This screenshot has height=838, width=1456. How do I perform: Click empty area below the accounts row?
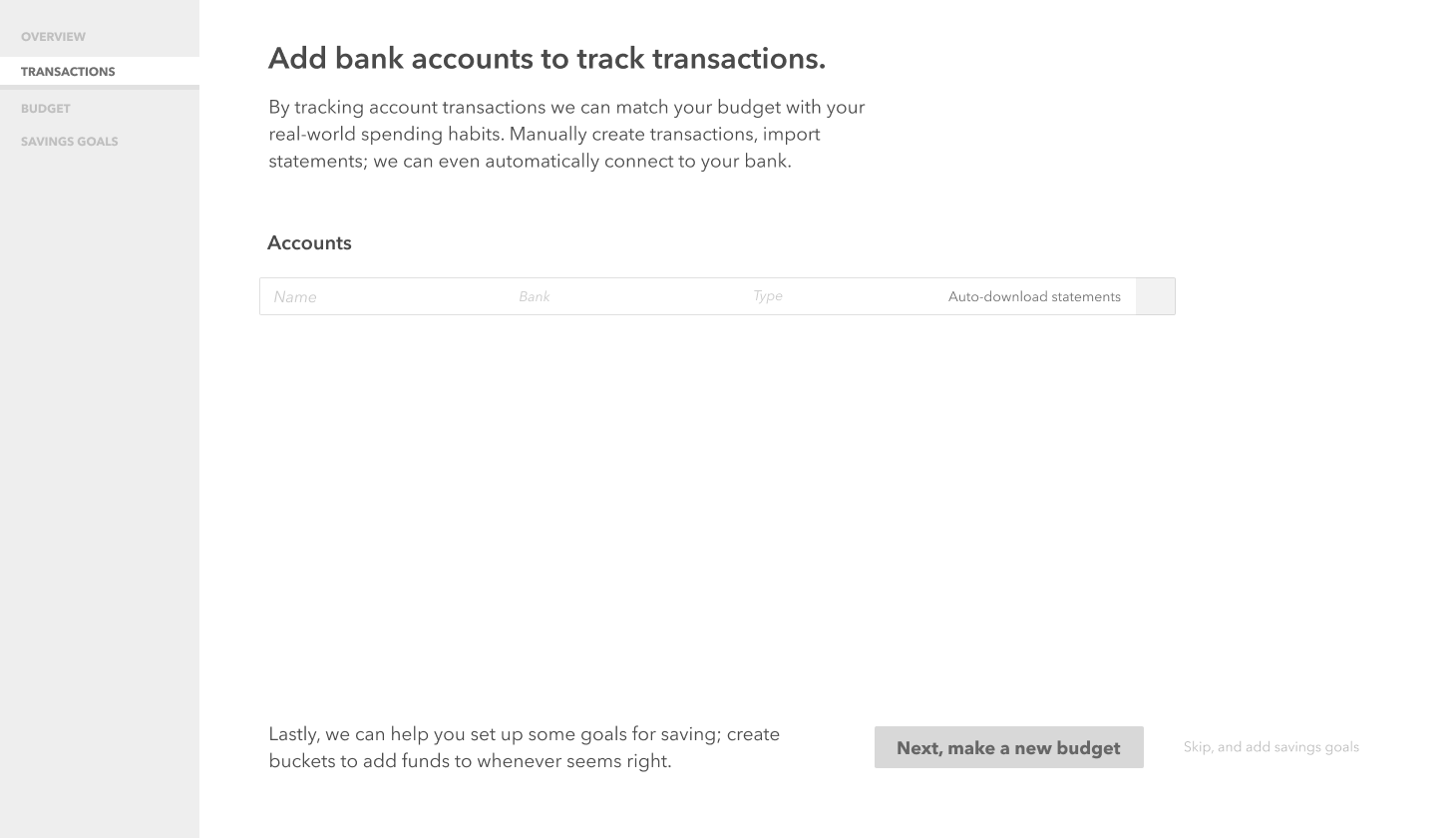click(x=718, y=499)
